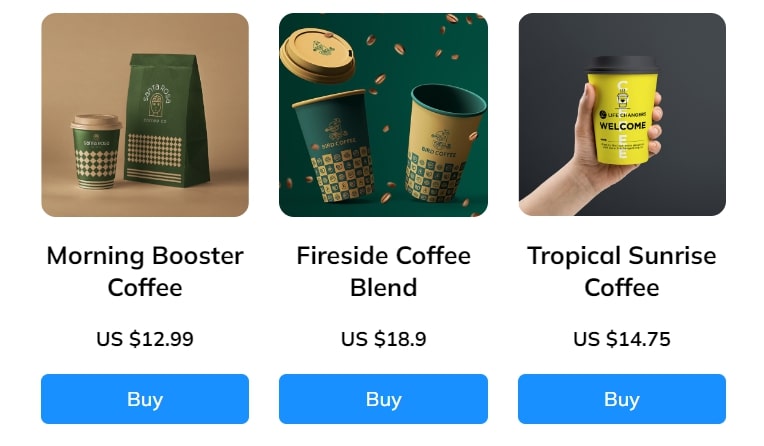Open the Morning Booster Coffee title
764x446 pixels.
point(145,271)
